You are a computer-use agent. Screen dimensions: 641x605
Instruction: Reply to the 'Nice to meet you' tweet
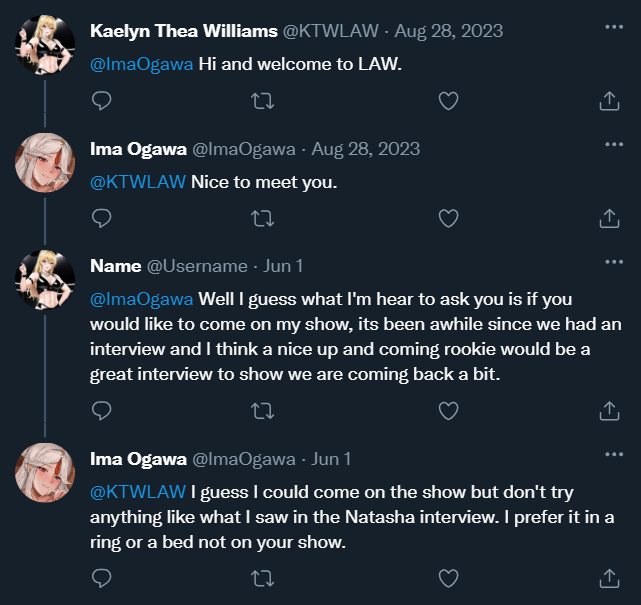point(101,217)
